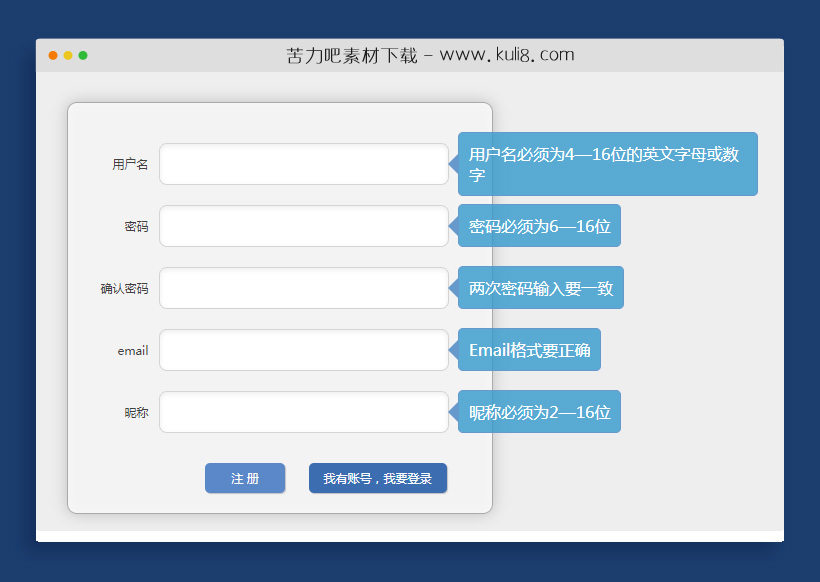Click the email input field
This screenshot has height=582, width=820.
(304, 350)
